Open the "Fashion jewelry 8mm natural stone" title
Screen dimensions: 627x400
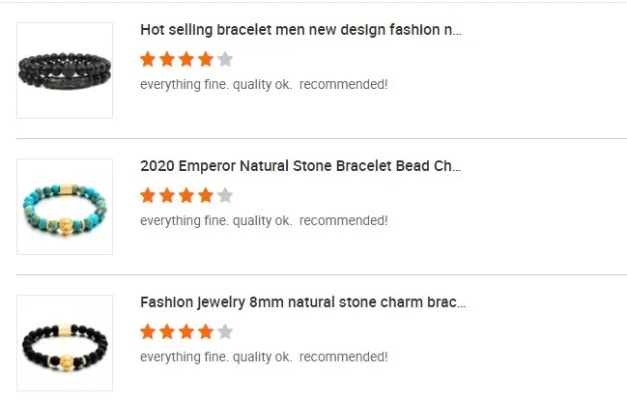tap(302, 302)
